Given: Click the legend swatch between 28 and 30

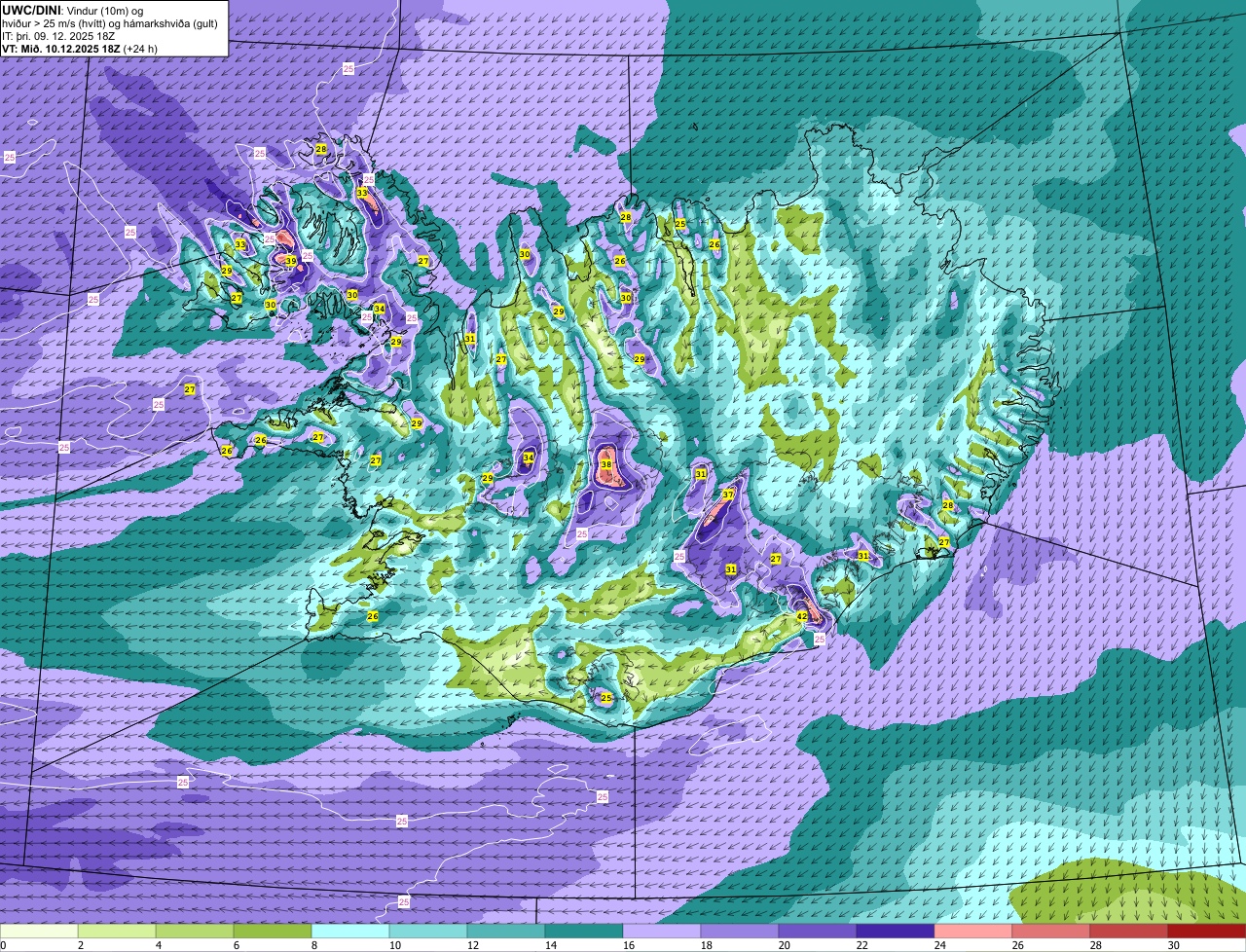Looking at the screenshot, I should coord(1129,932).
